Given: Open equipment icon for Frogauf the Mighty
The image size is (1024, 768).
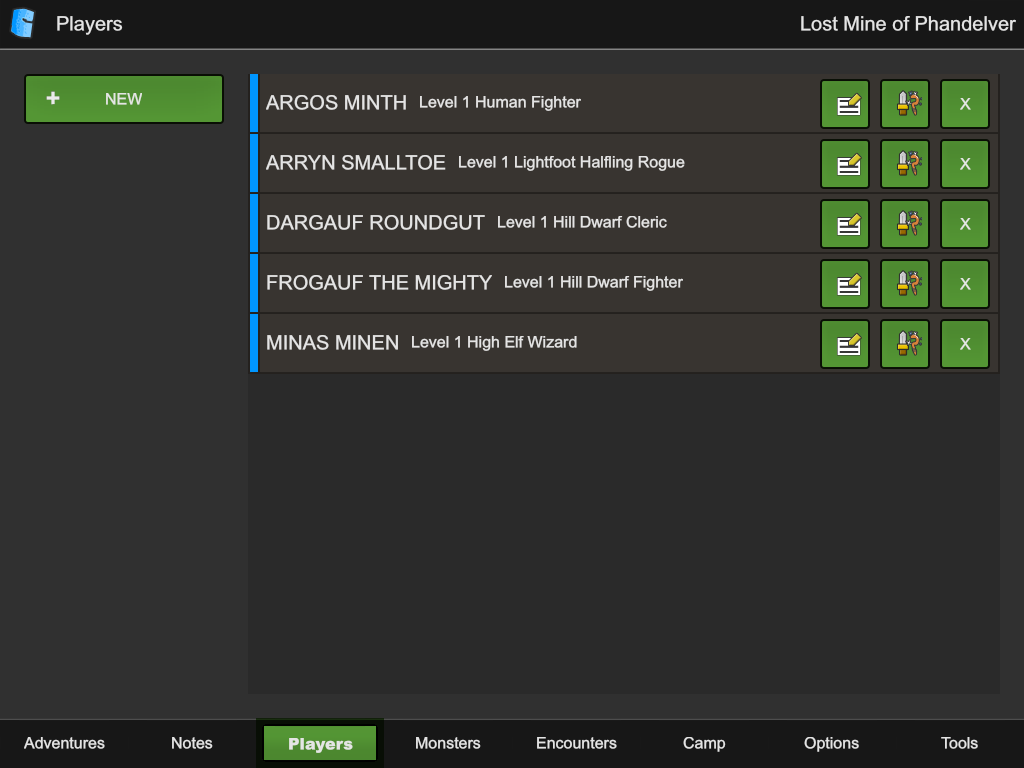Looking at the screenshot, I should coord(905,284).
